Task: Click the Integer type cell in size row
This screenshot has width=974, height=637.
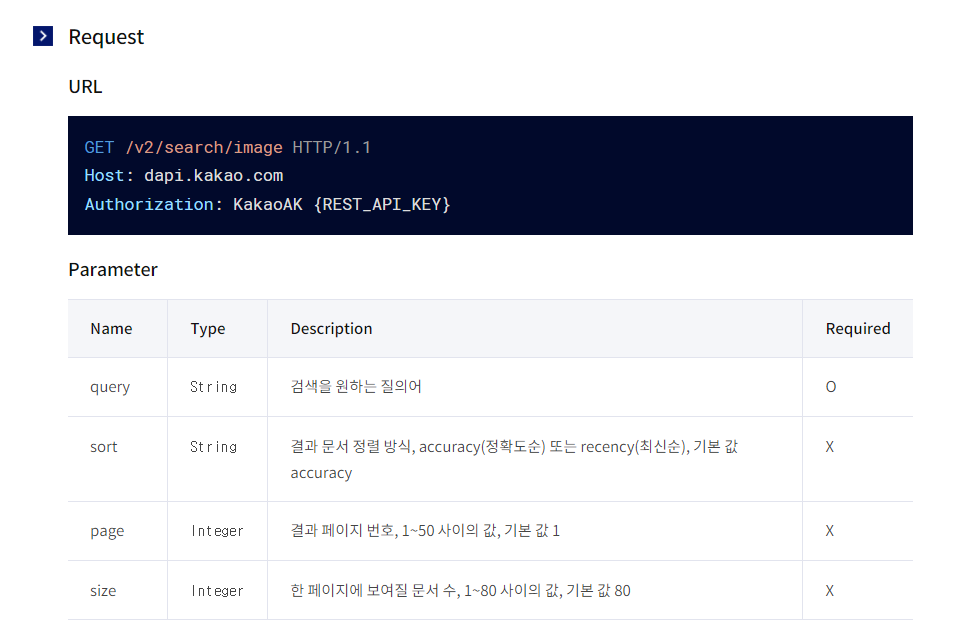Action: pyautogui.click(x=217, y=591)
